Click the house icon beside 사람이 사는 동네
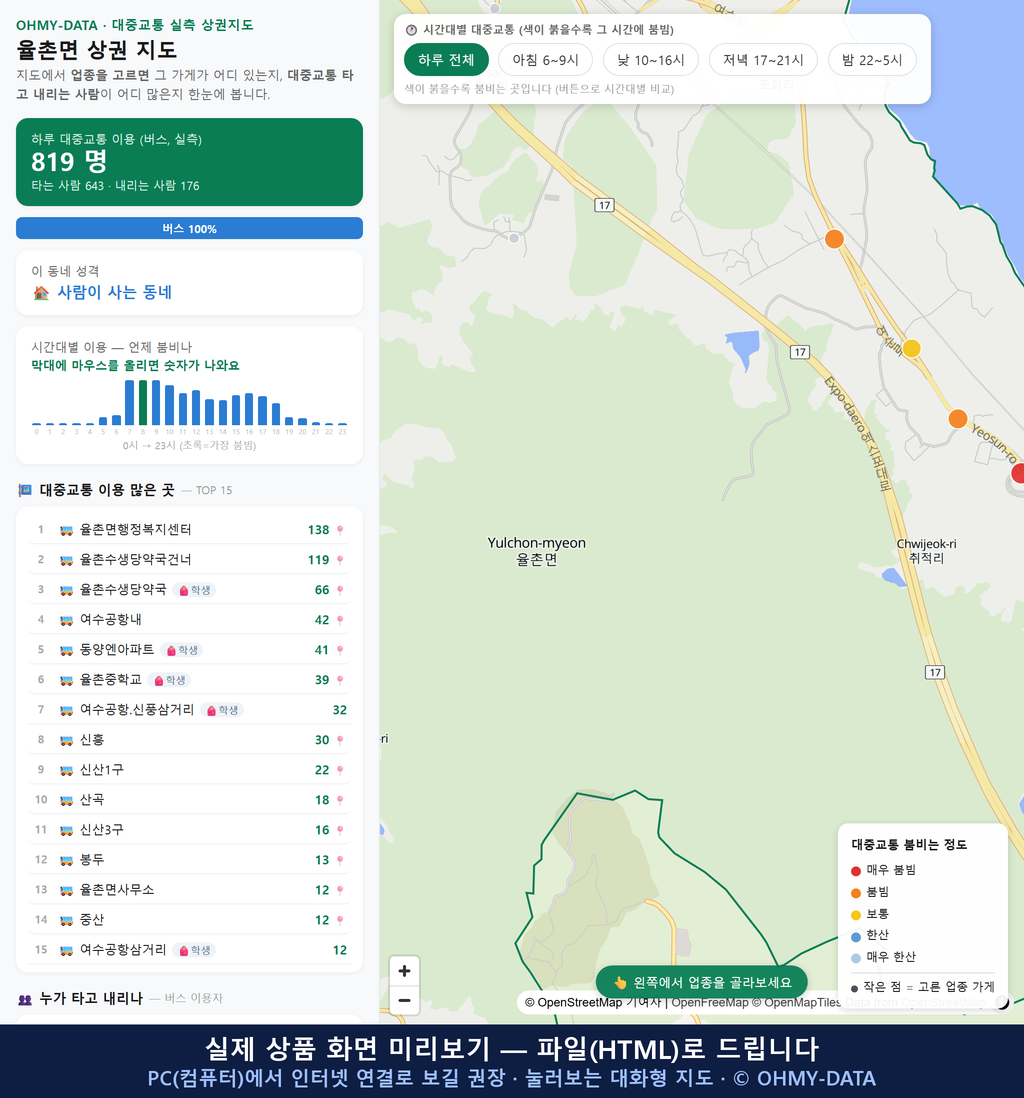The width and height of the screenshot is (1024, 1098). [41, 293]
